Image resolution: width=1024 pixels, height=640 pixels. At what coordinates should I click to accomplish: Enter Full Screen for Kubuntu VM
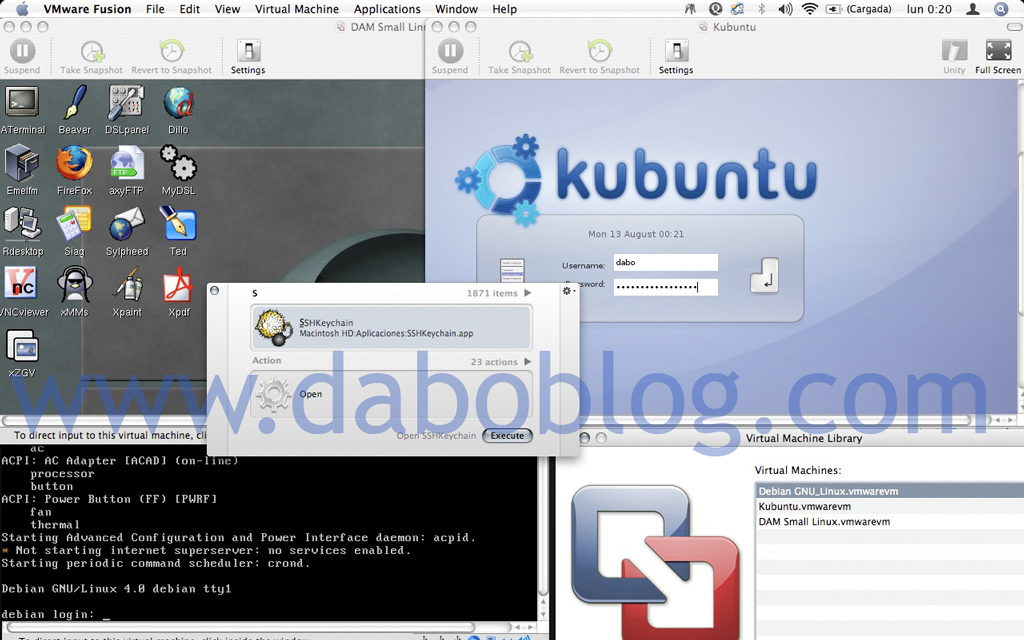[998, 57]
